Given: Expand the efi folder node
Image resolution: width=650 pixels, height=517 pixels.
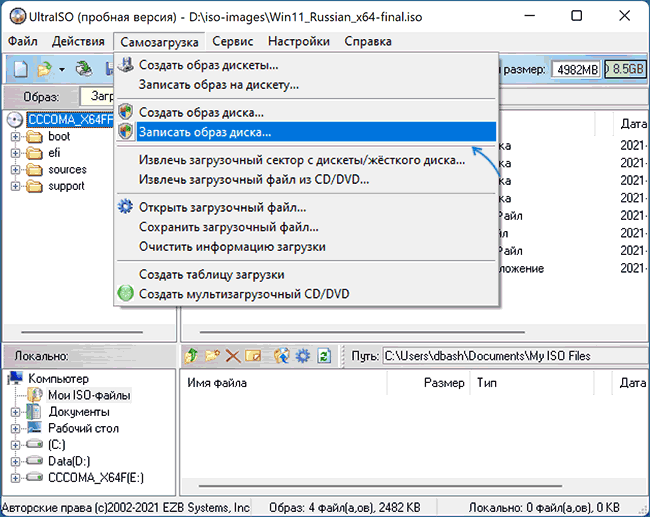Looking at the screenshot, I should (x=15, y=153).
